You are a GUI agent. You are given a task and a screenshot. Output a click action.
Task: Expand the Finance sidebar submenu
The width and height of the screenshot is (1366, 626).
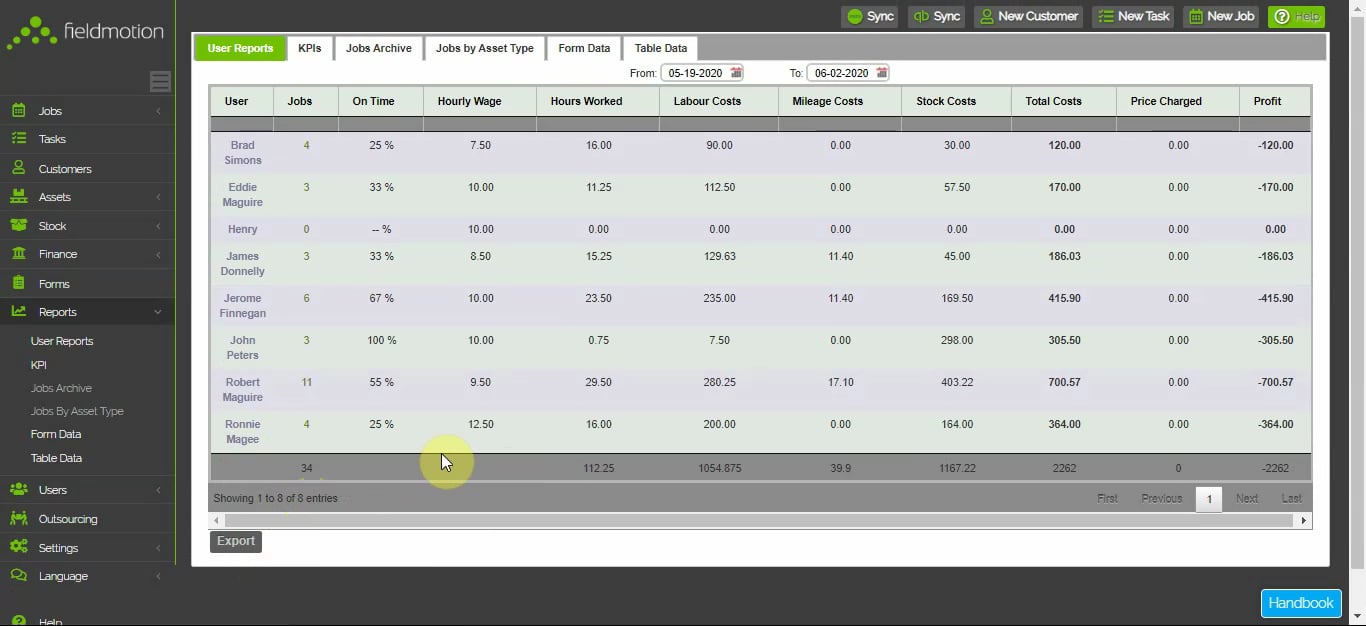click(x=158, y=254)
